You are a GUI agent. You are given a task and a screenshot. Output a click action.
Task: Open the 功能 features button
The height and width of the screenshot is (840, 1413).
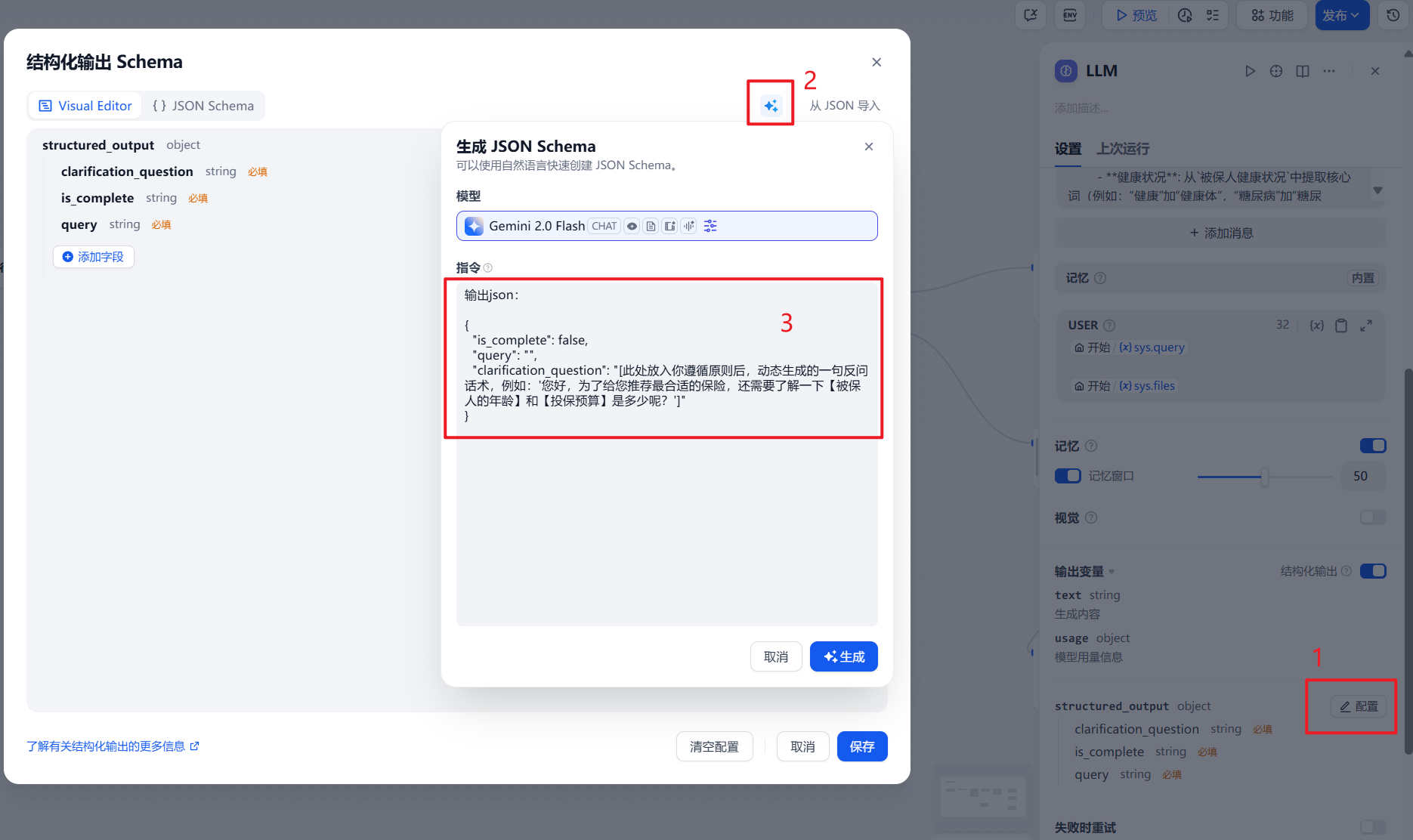coord(1272,15)
